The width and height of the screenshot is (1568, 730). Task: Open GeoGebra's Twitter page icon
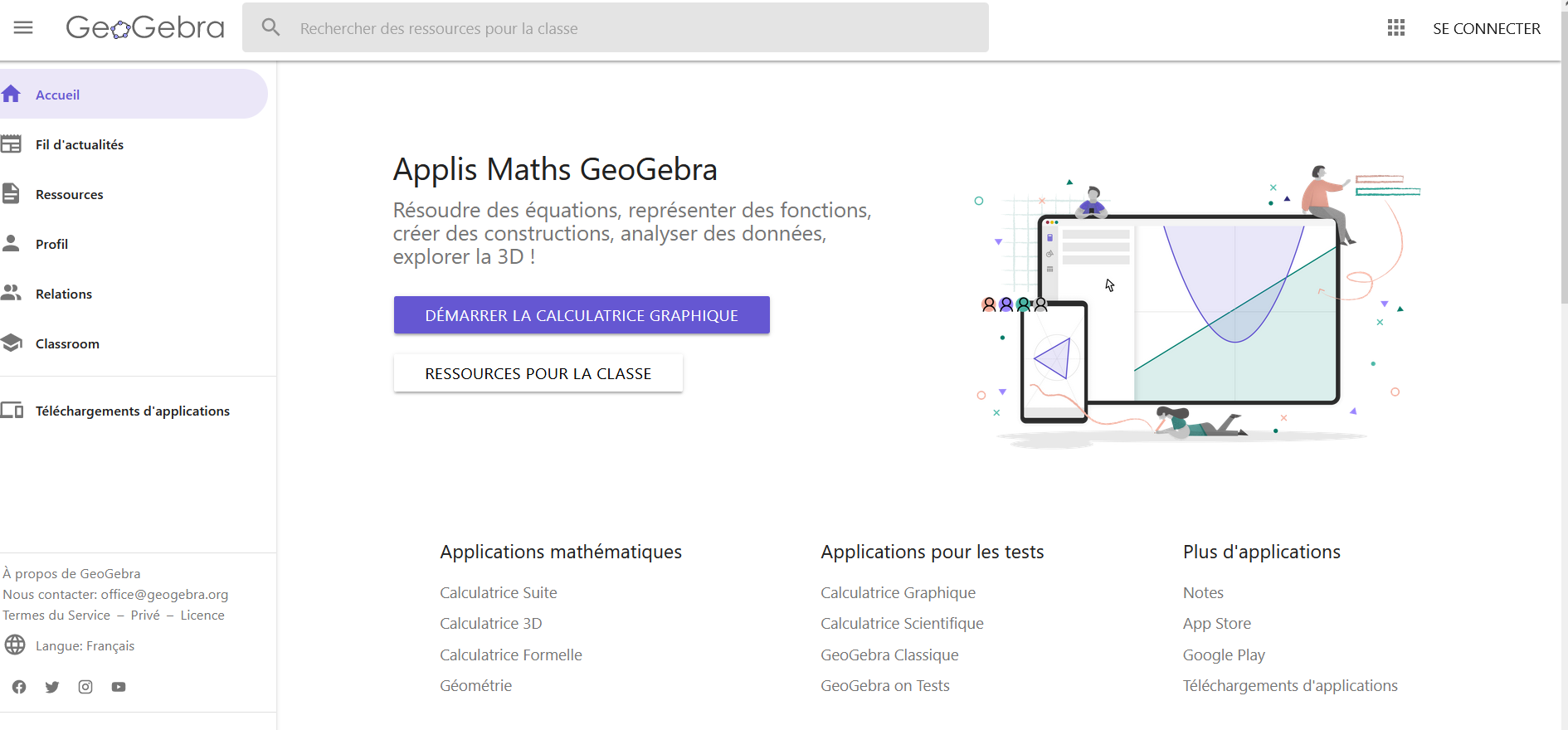click(52, 687)
